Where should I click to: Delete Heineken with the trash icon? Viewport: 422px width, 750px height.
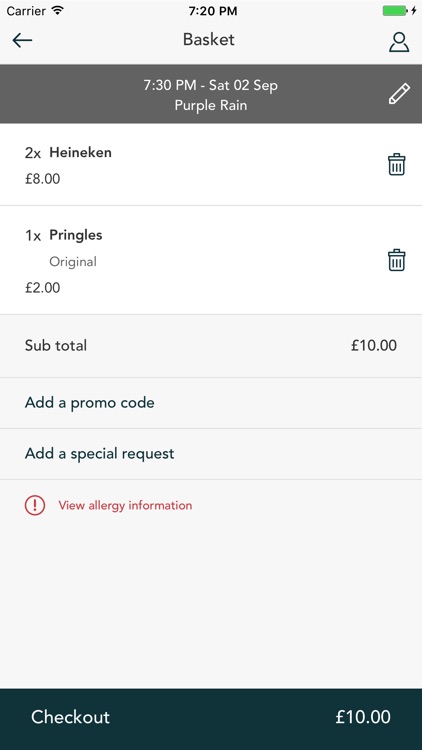pos(396,165)
